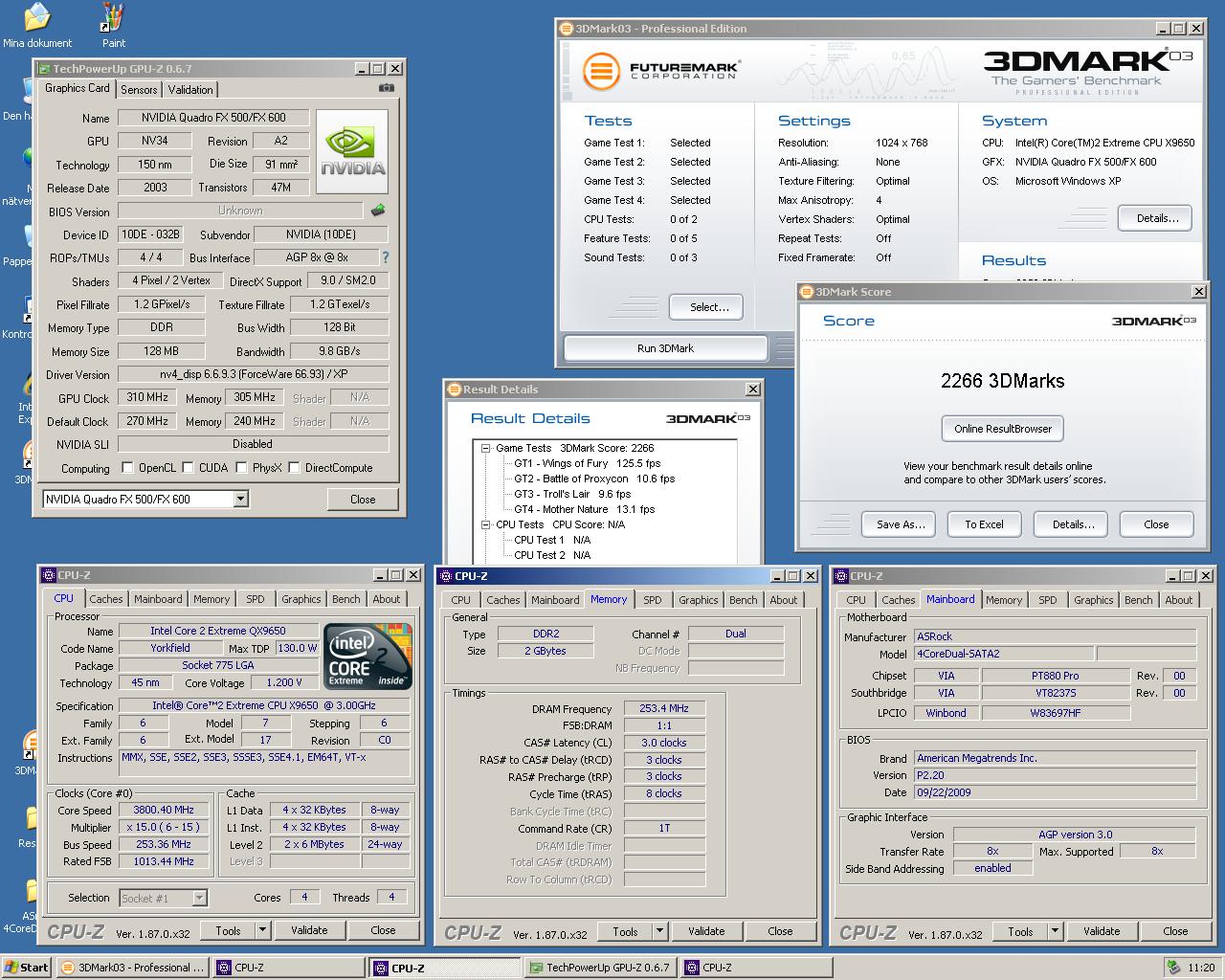
Task: Open About tab in the middle CPU-Z window
Action: coord(784,600)
